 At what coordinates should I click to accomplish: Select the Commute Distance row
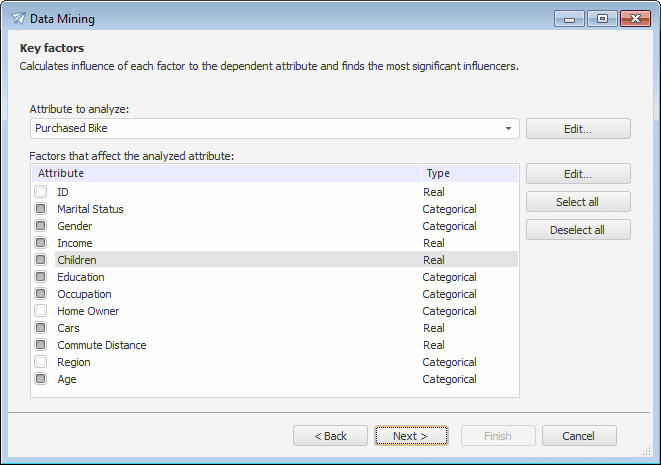pyautogui.click(x=102, y=345)
